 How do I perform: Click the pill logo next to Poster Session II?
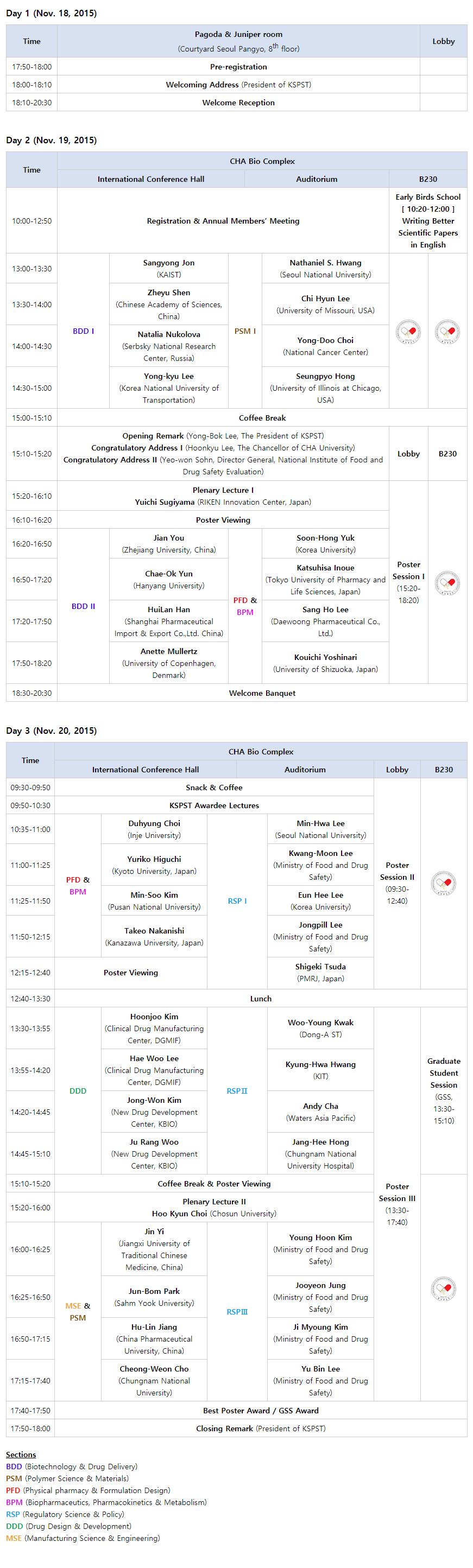444,883
